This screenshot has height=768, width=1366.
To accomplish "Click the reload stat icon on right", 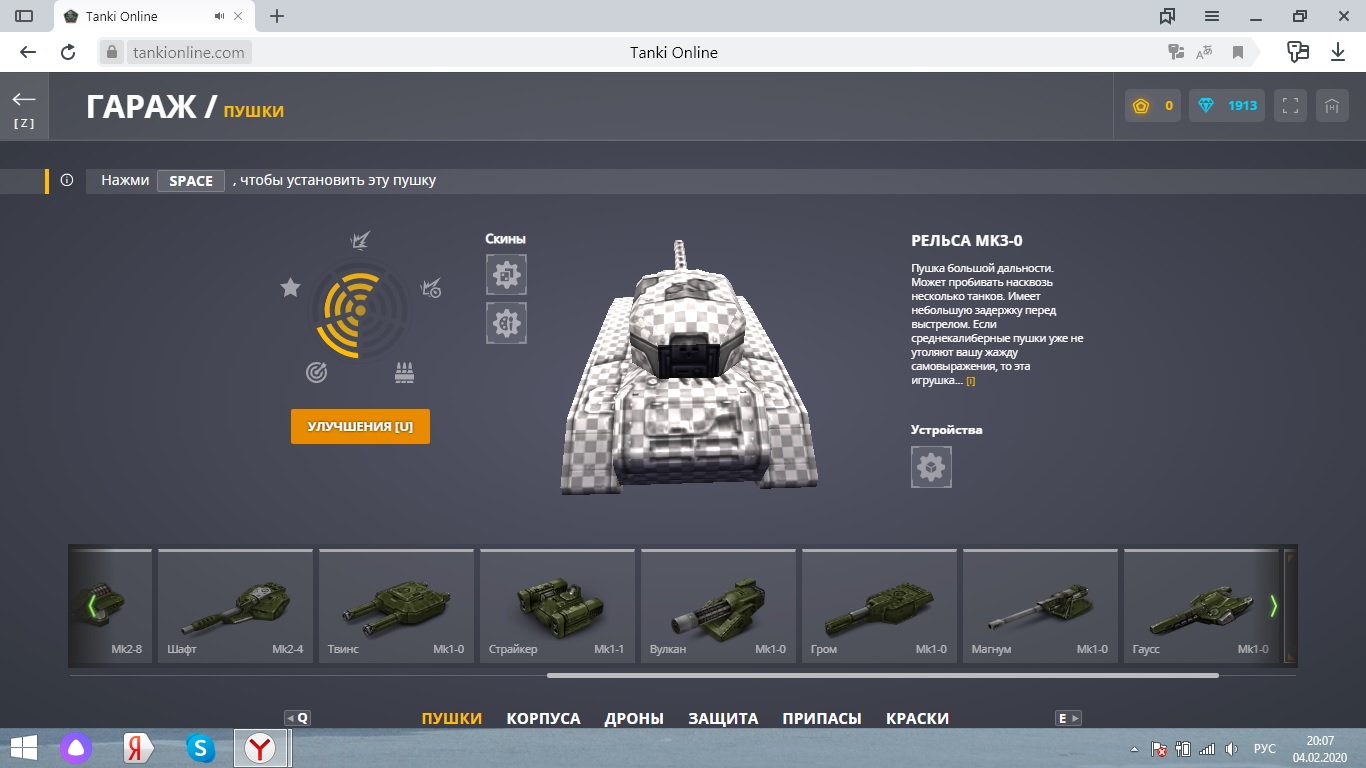I will click(x=431, y=288).
